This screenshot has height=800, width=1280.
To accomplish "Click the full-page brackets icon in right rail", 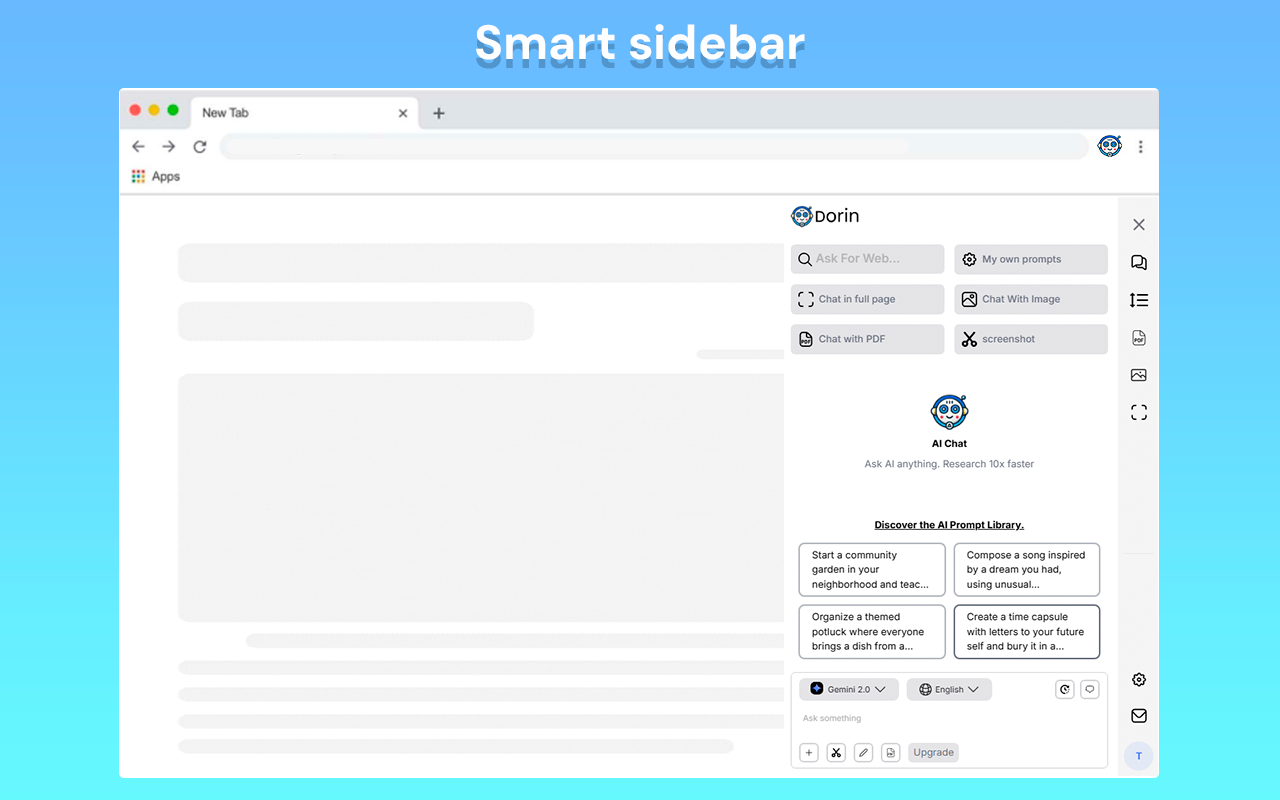I will point(1139,412).
